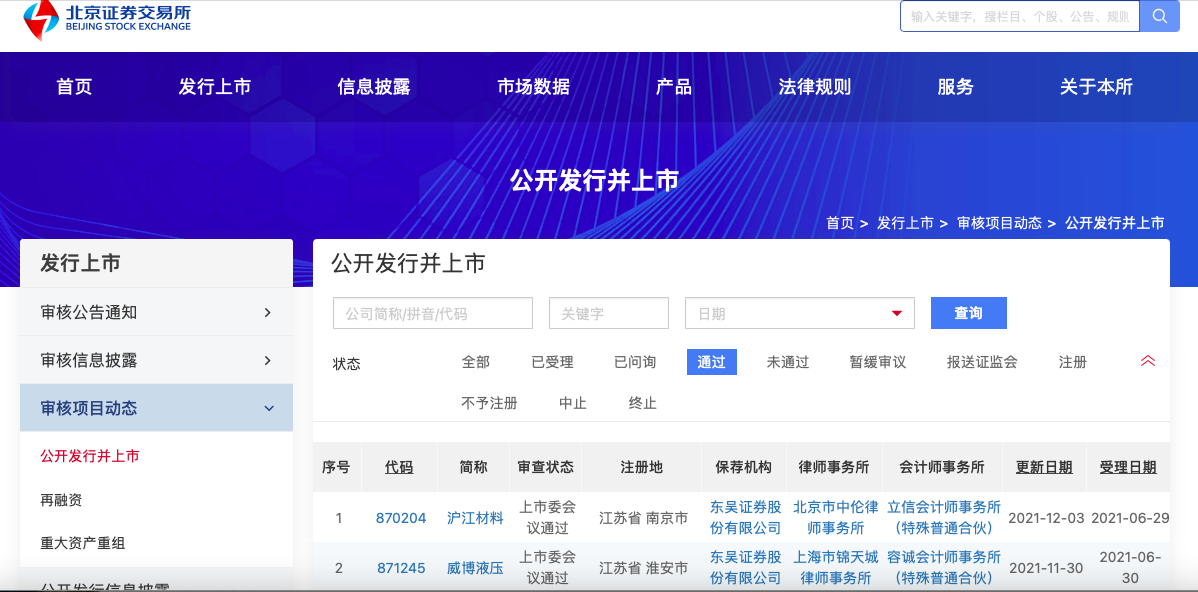The height and width of the screenshot is (592, 1198).
Task: Click the Beijing Stock Exchange logo
Action: pos(100,17)
